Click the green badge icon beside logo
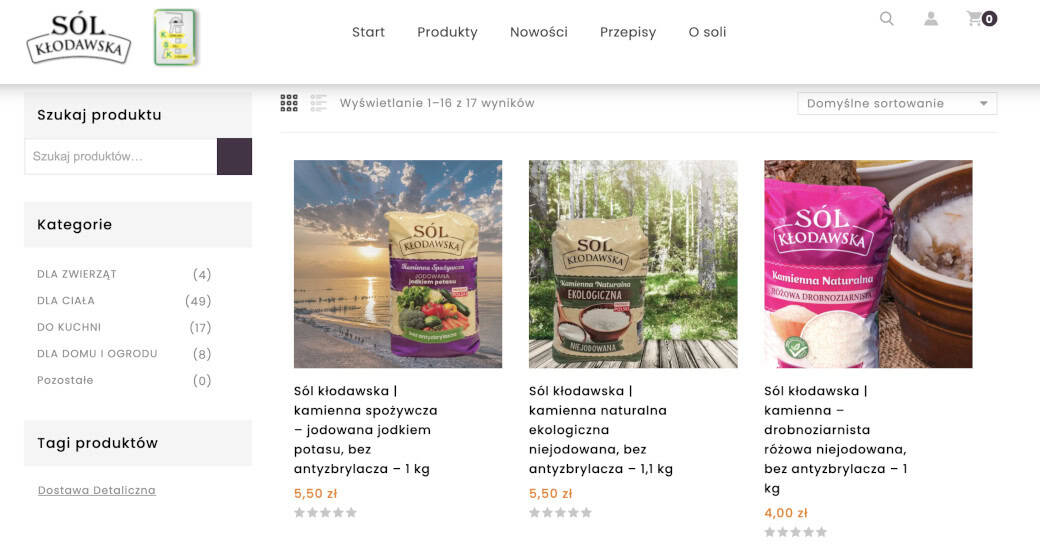 coord(176,38)
